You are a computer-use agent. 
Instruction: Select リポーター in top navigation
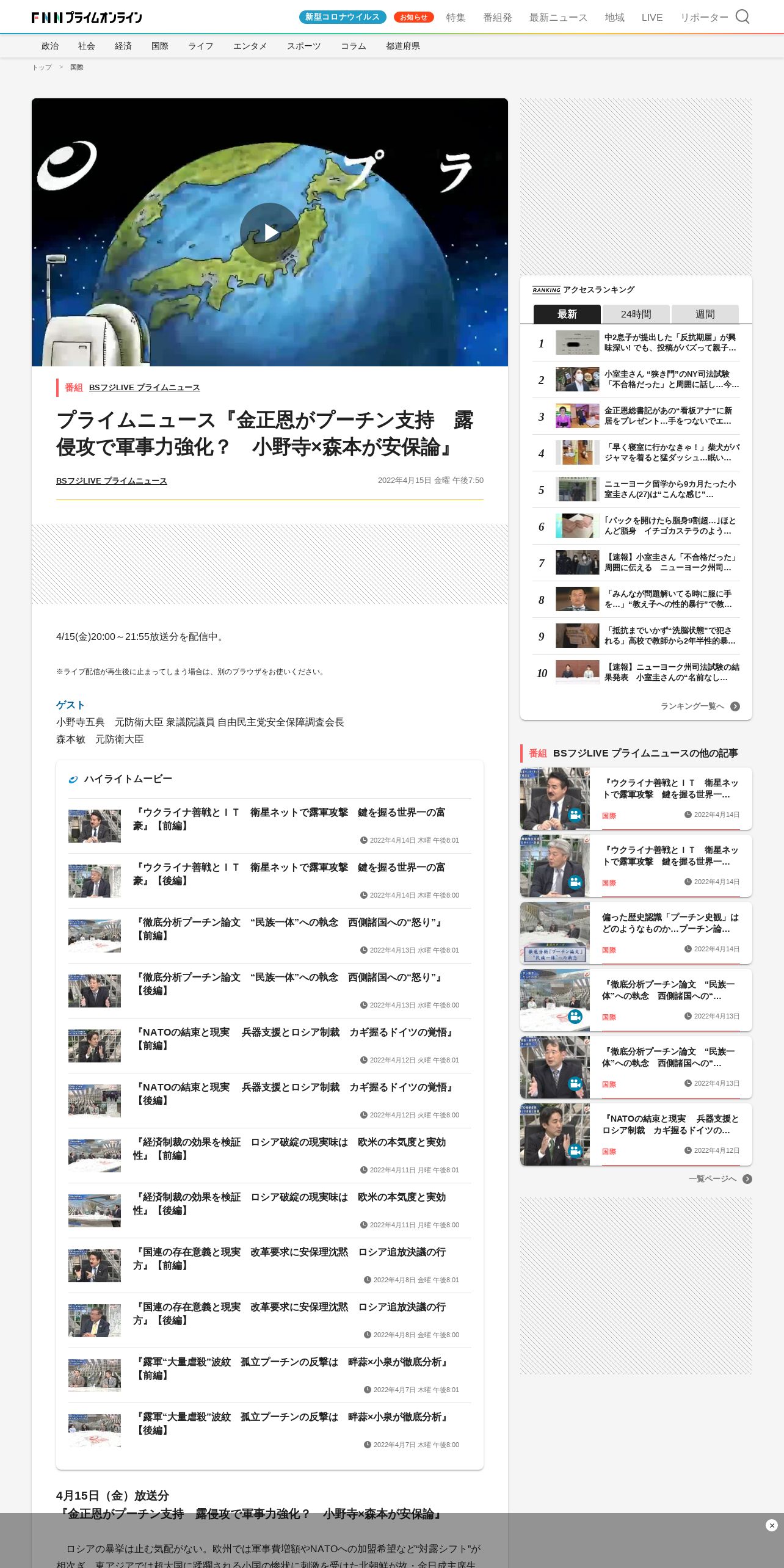pyautogui.click(x=705, y=18)
